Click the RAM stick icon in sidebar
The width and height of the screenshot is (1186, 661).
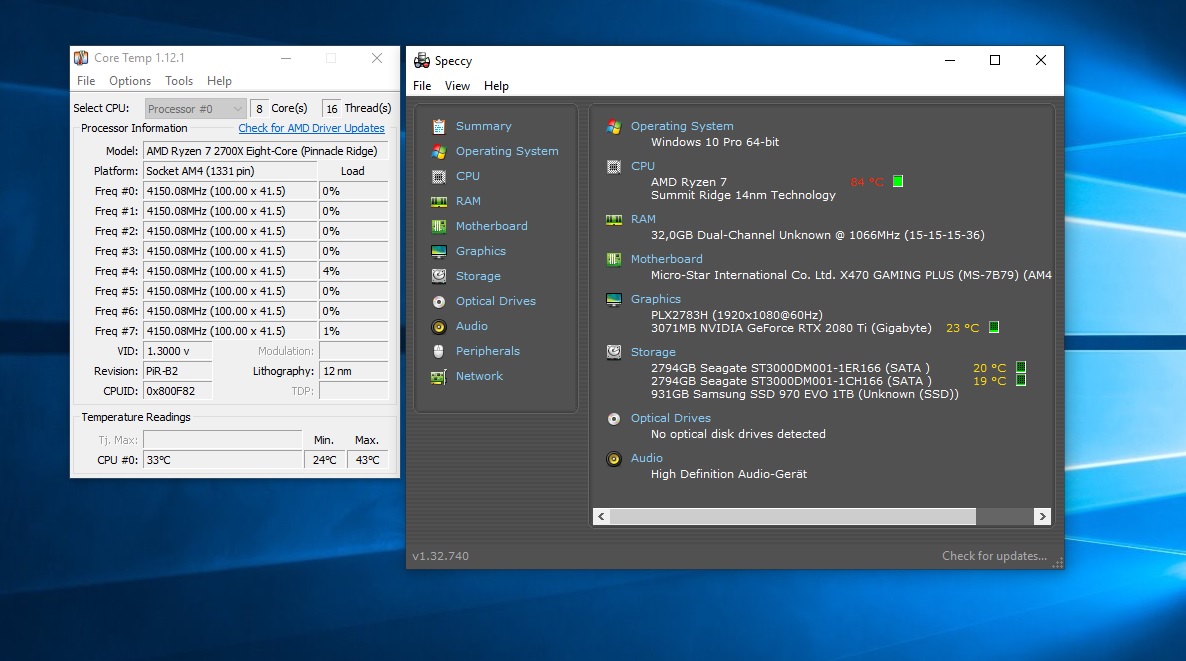[439, 201]
